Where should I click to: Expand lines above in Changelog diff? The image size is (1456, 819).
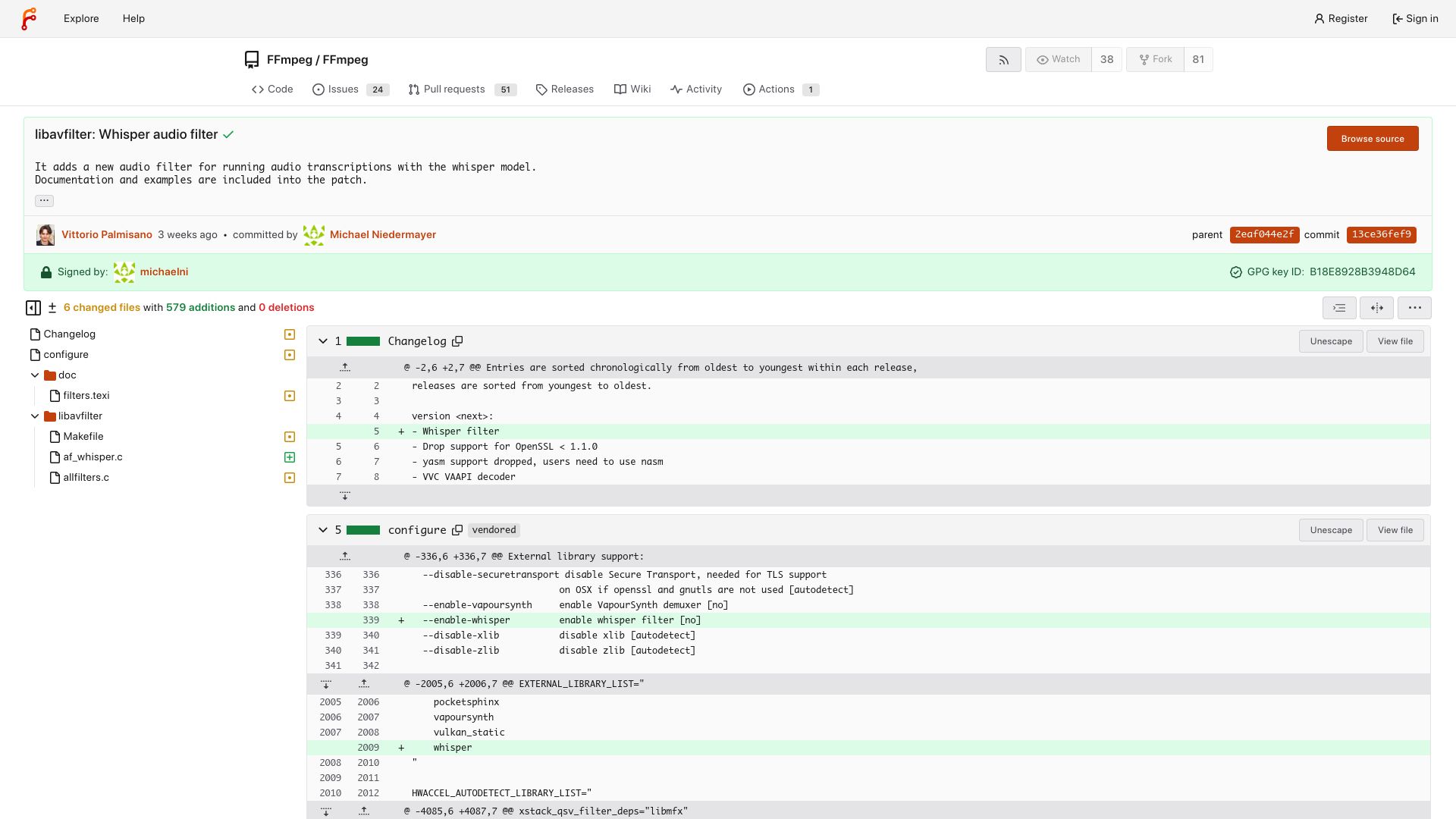345,368
